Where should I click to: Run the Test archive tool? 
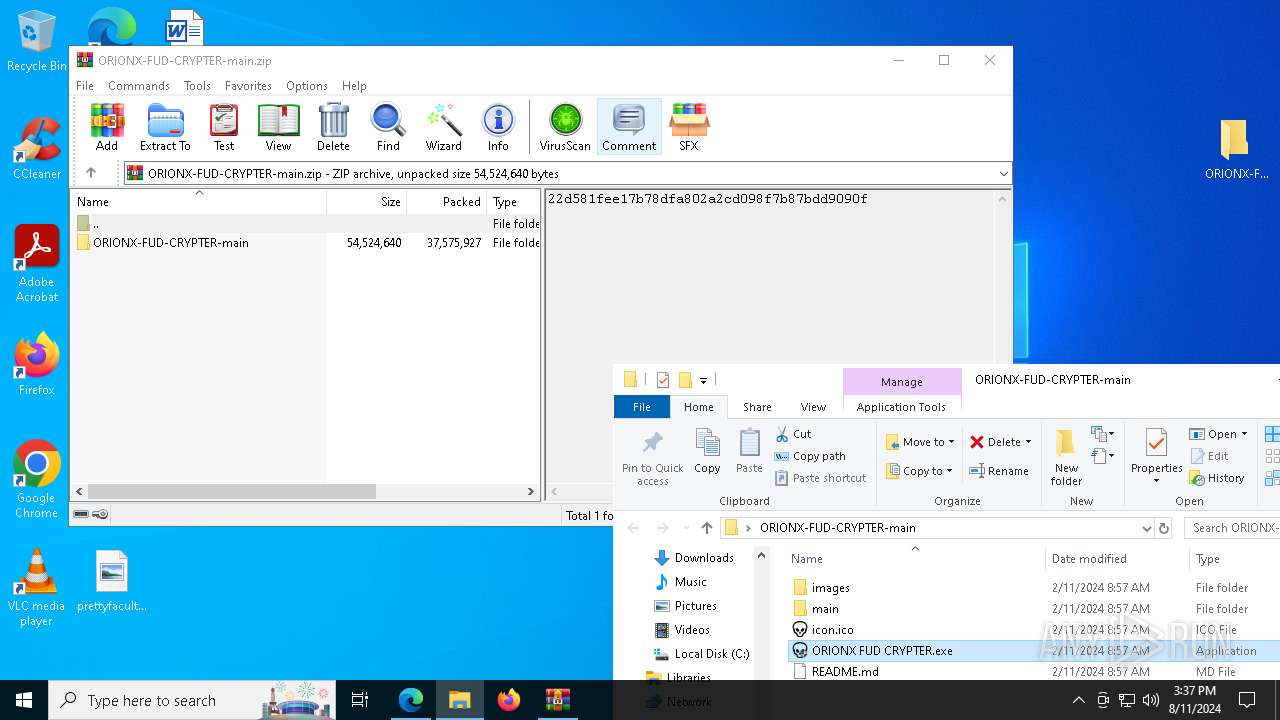pos(224,127)
